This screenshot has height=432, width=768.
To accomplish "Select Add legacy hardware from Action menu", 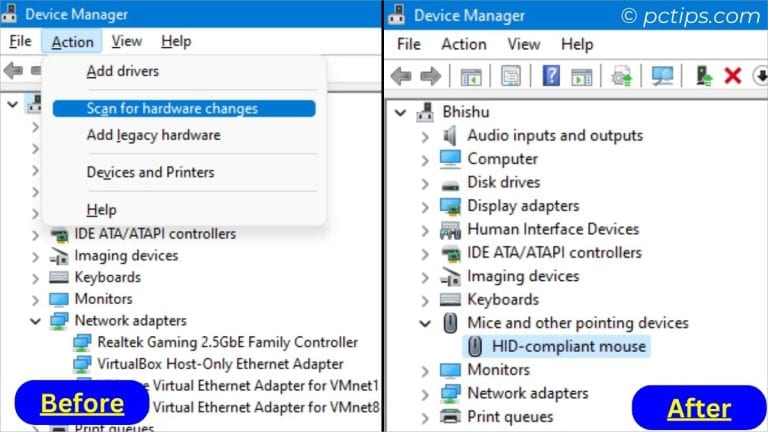I will click(x=153, y=135).
